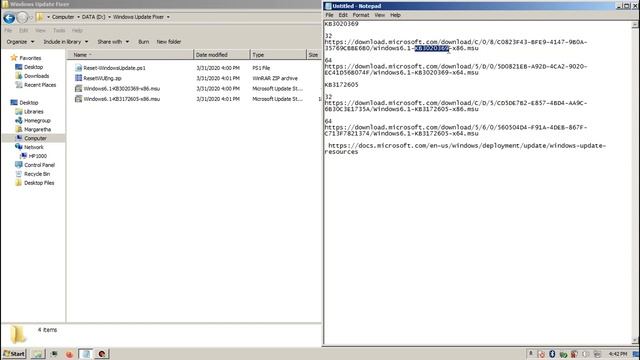Open Network in the navigation pane
Viewport: 640px width, 360px height.
[33, 147]
